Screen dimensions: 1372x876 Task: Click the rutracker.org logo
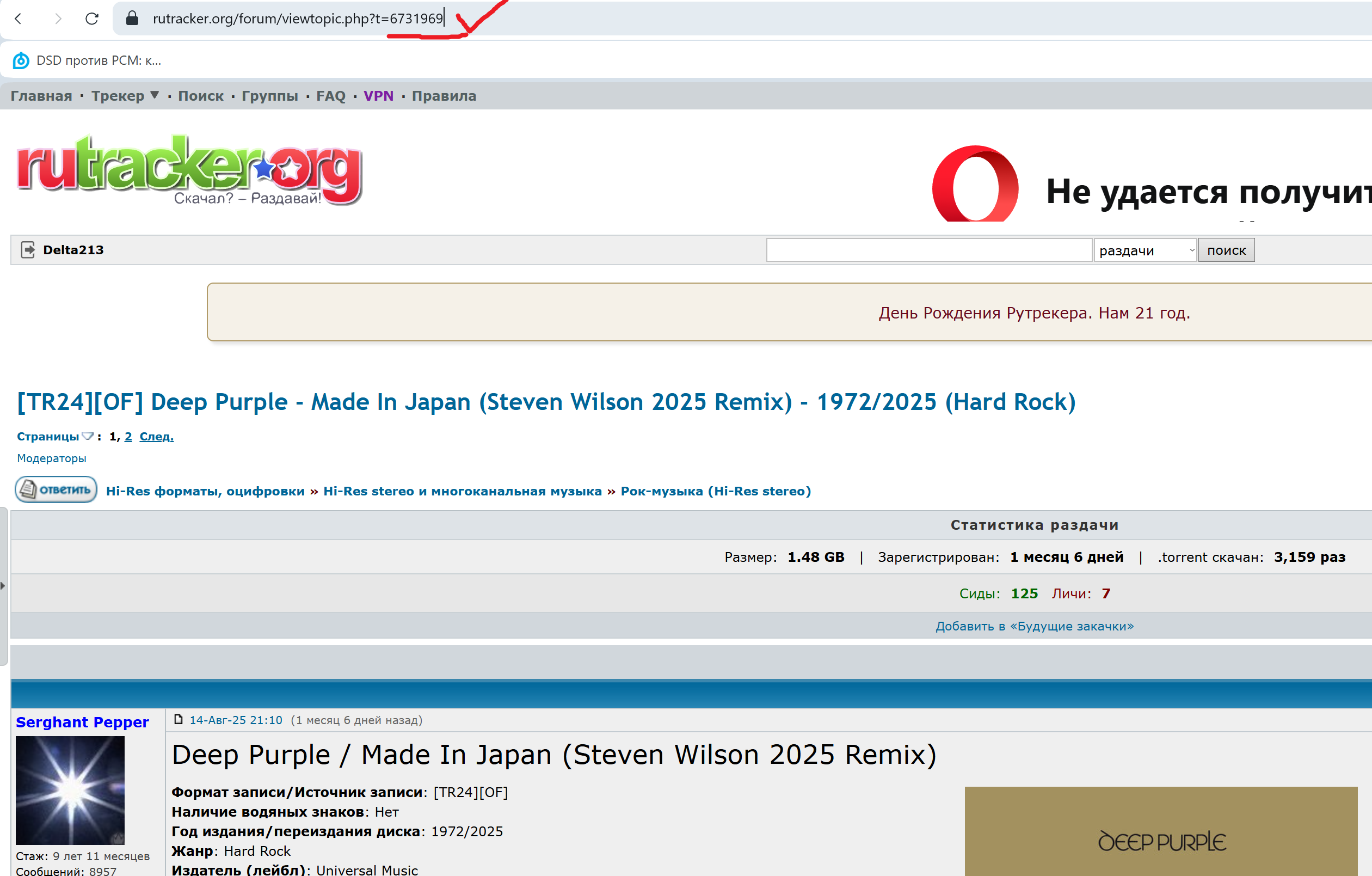189,170
